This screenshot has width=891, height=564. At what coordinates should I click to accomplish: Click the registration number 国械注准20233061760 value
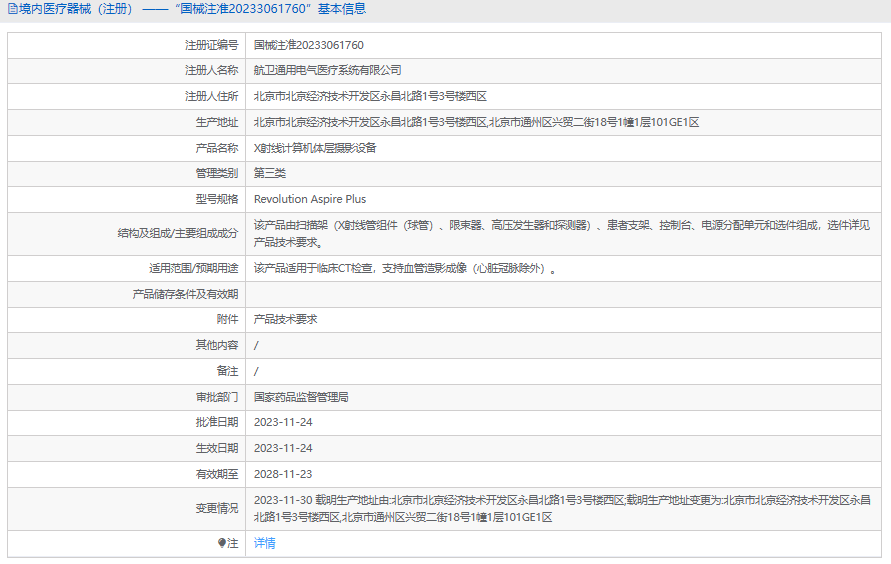tap(308, 45)
